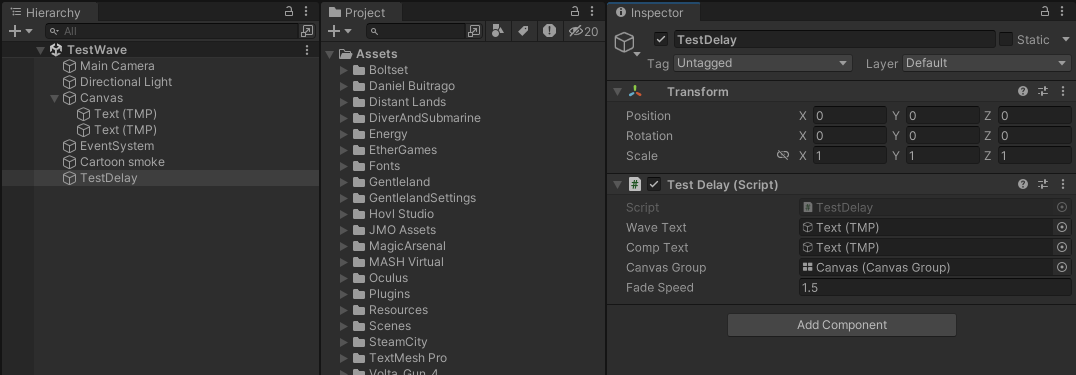Open Project search in window icon
The width and height of the screenshot is (1076, 375).
473,31
